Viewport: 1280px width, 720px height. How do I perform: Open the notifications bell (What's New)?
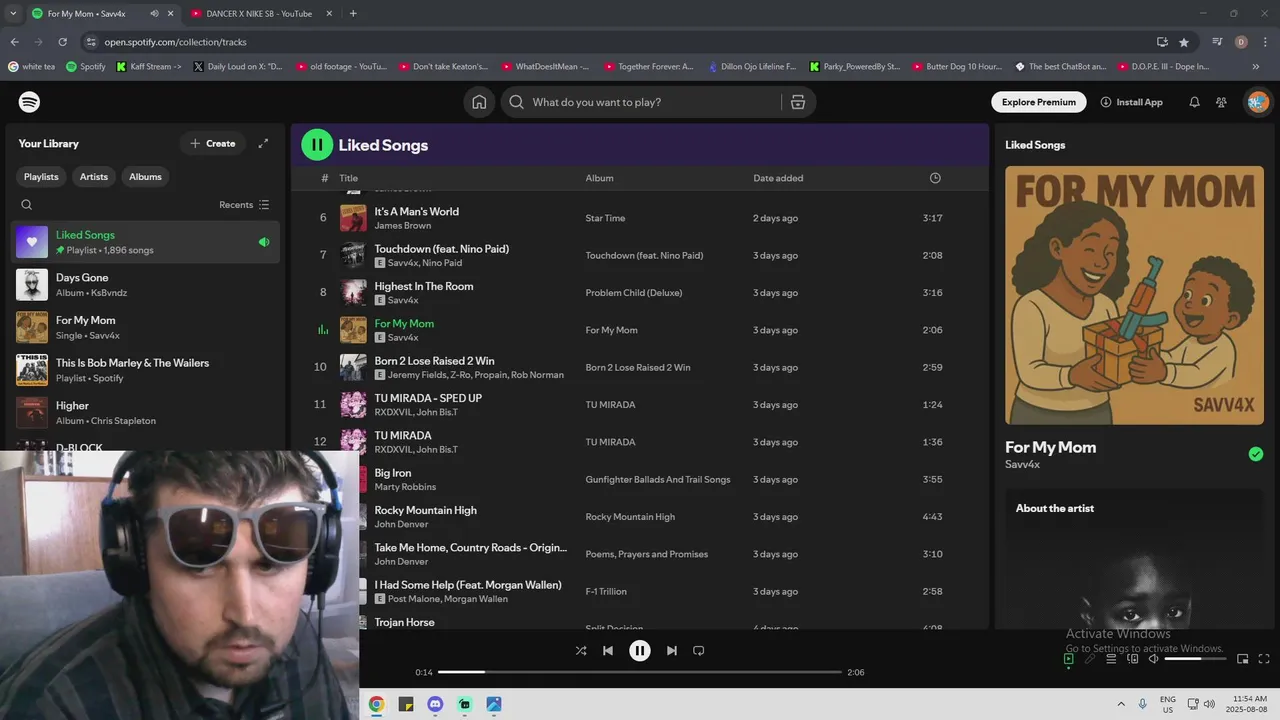click(1194, 102)
